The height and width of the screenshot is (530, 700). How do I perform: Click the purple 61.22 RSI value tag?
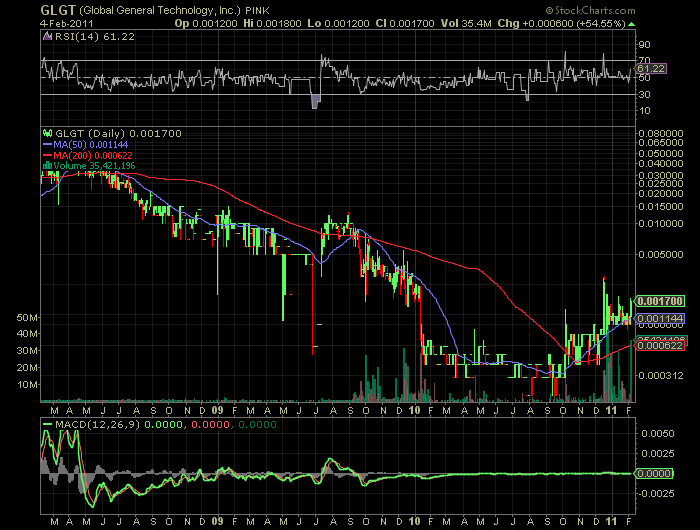click(x=650, y=69)
